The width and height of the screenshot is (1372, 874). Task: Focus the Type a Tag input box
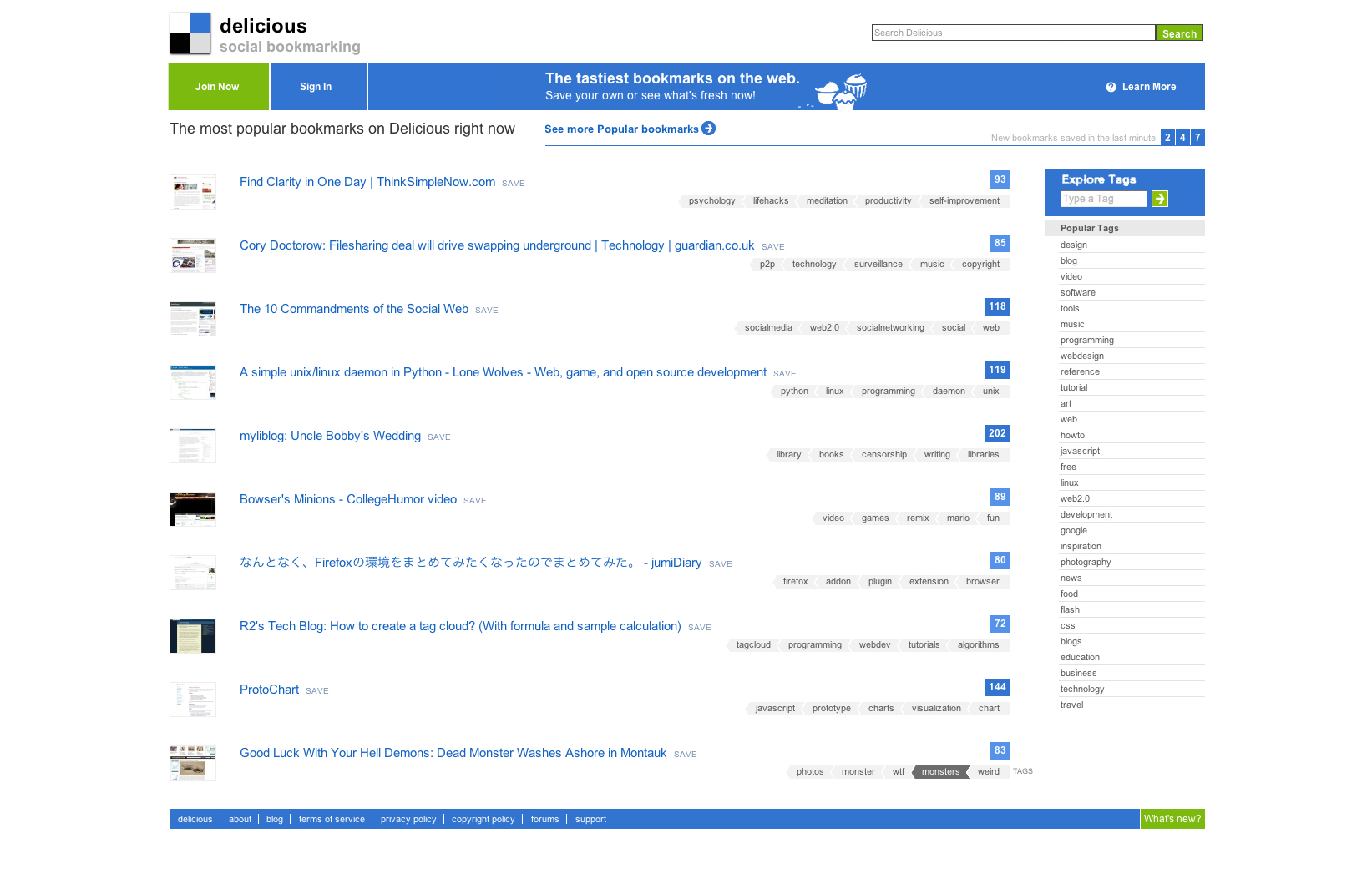(x=1104, y=199)
